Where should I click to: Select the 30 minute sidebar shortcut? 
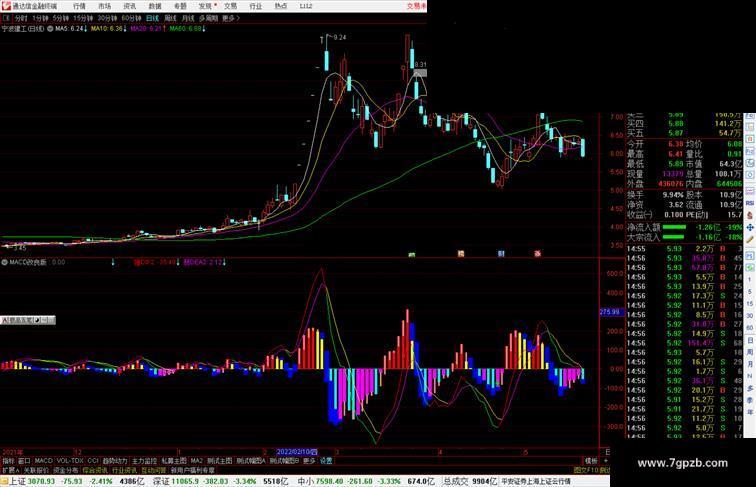click(750, 316)
